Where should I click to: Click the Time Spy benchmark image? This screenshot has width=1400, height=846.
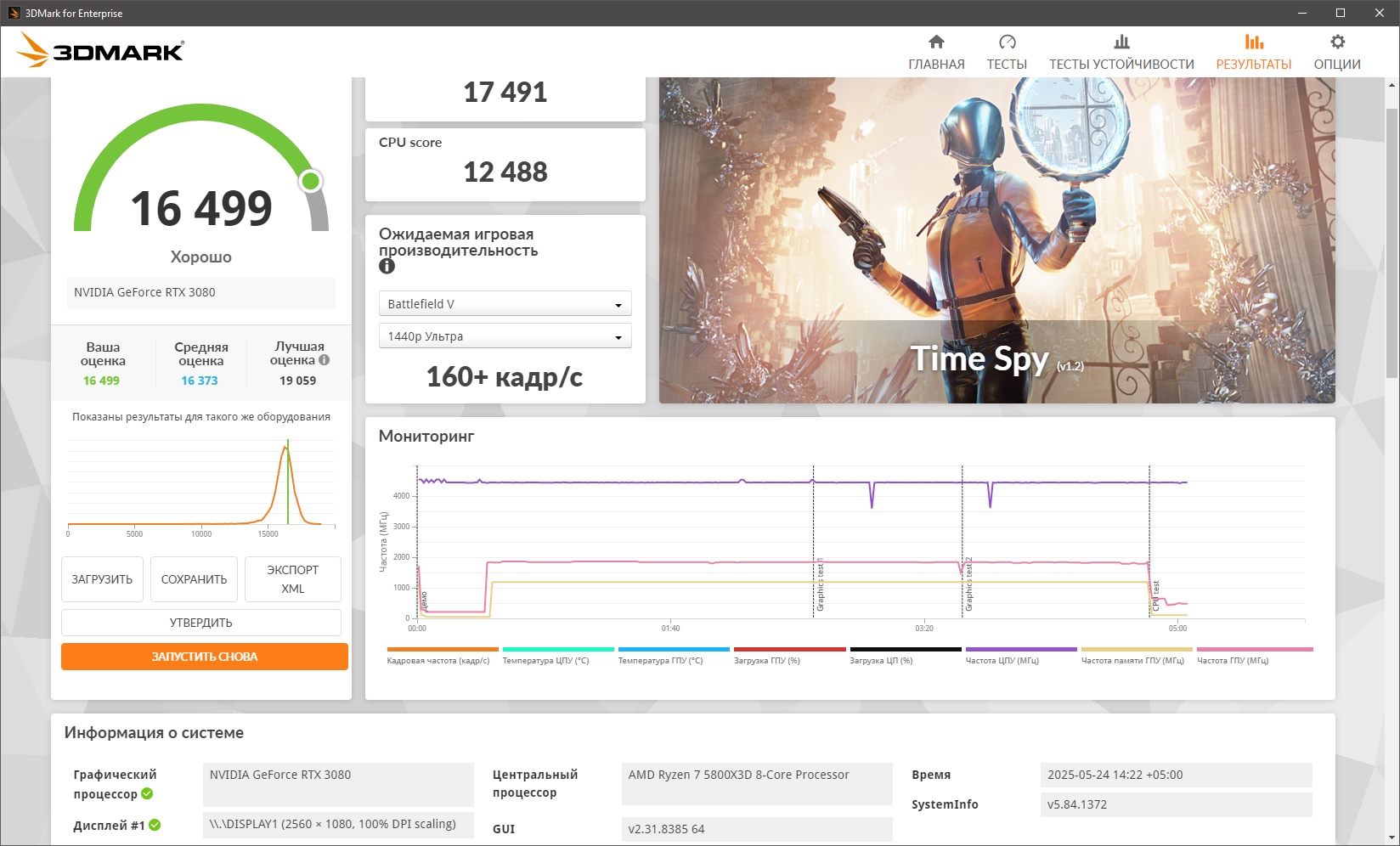997,240
